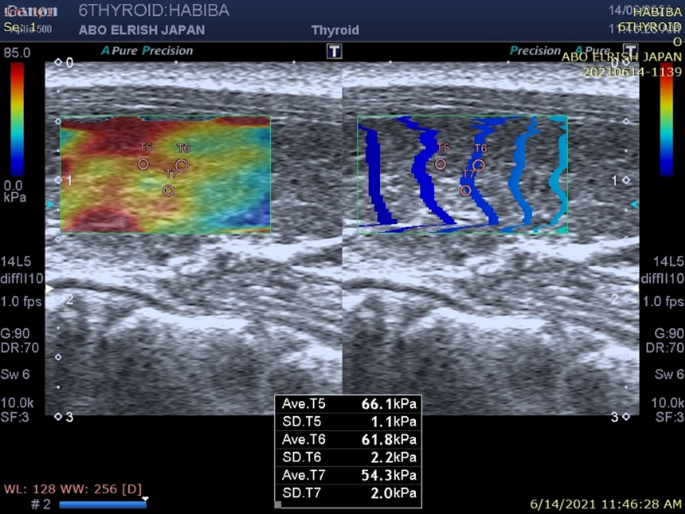Click the right G:90 gain value
The image size is (685, 514).
click(669, 334)
